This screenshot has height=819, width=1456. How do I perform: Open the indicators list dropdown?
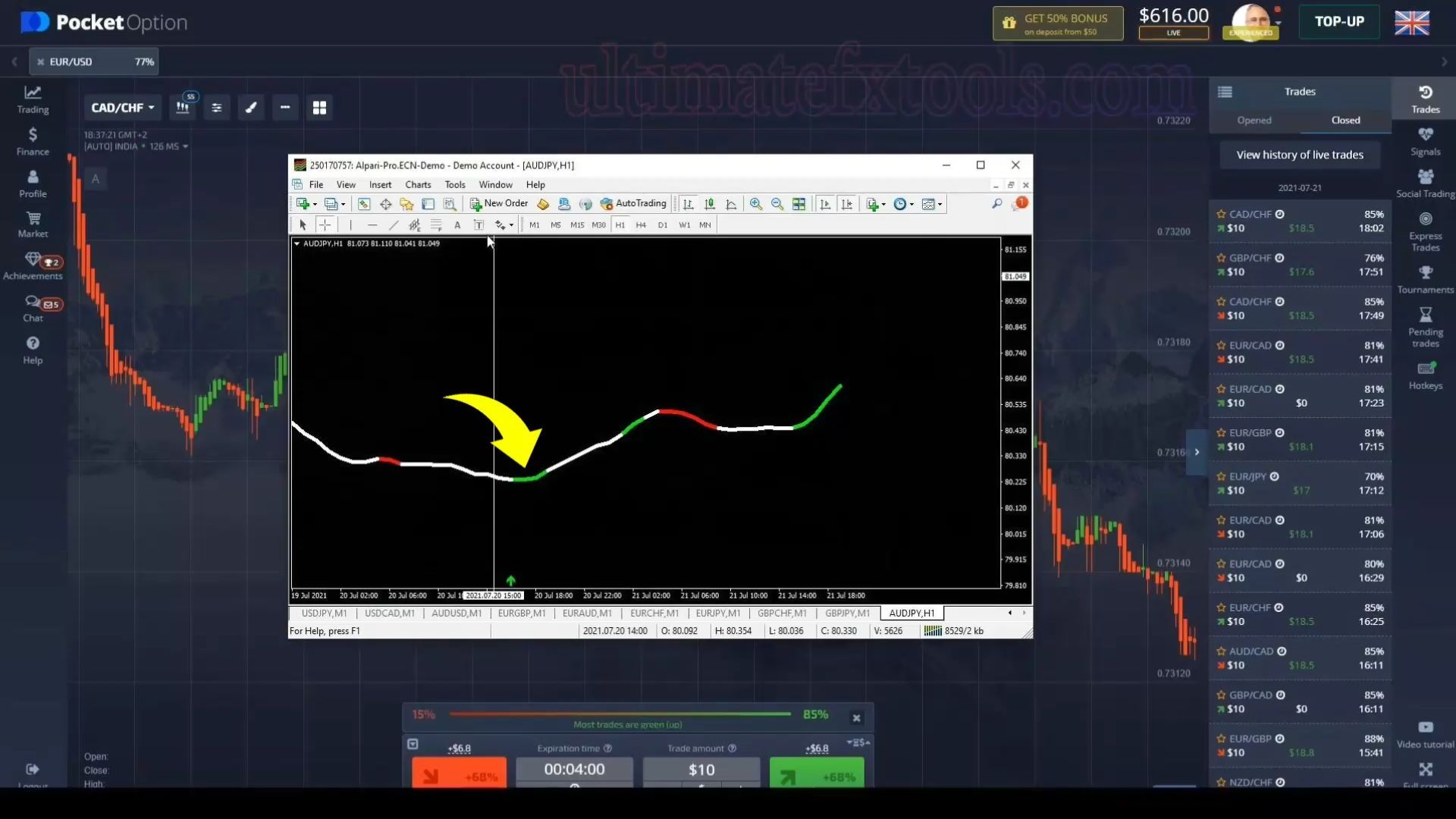tap(876, 204)
